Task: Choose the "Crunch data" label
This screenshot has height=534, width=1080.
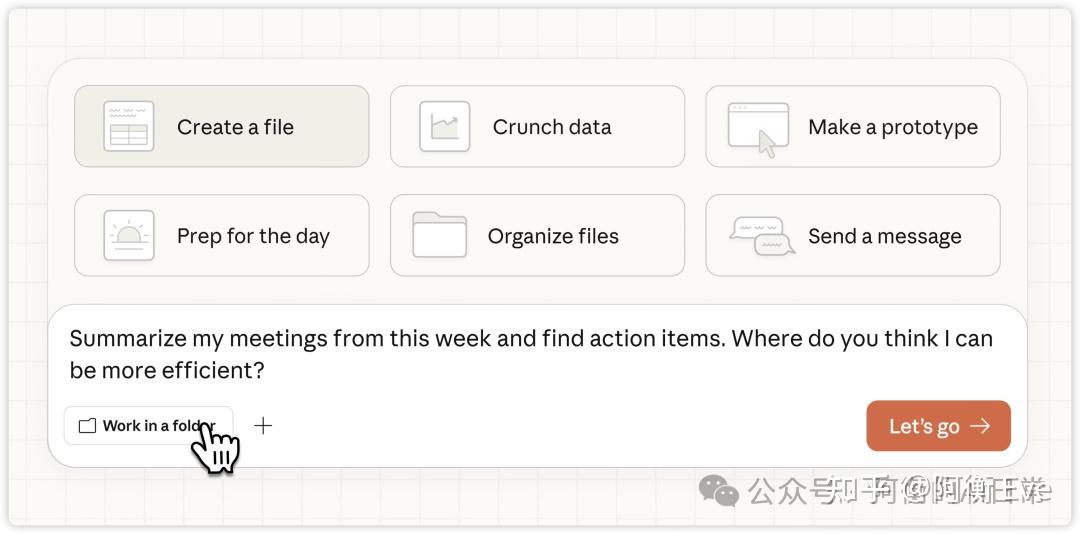Action: [x=551, y=127]
